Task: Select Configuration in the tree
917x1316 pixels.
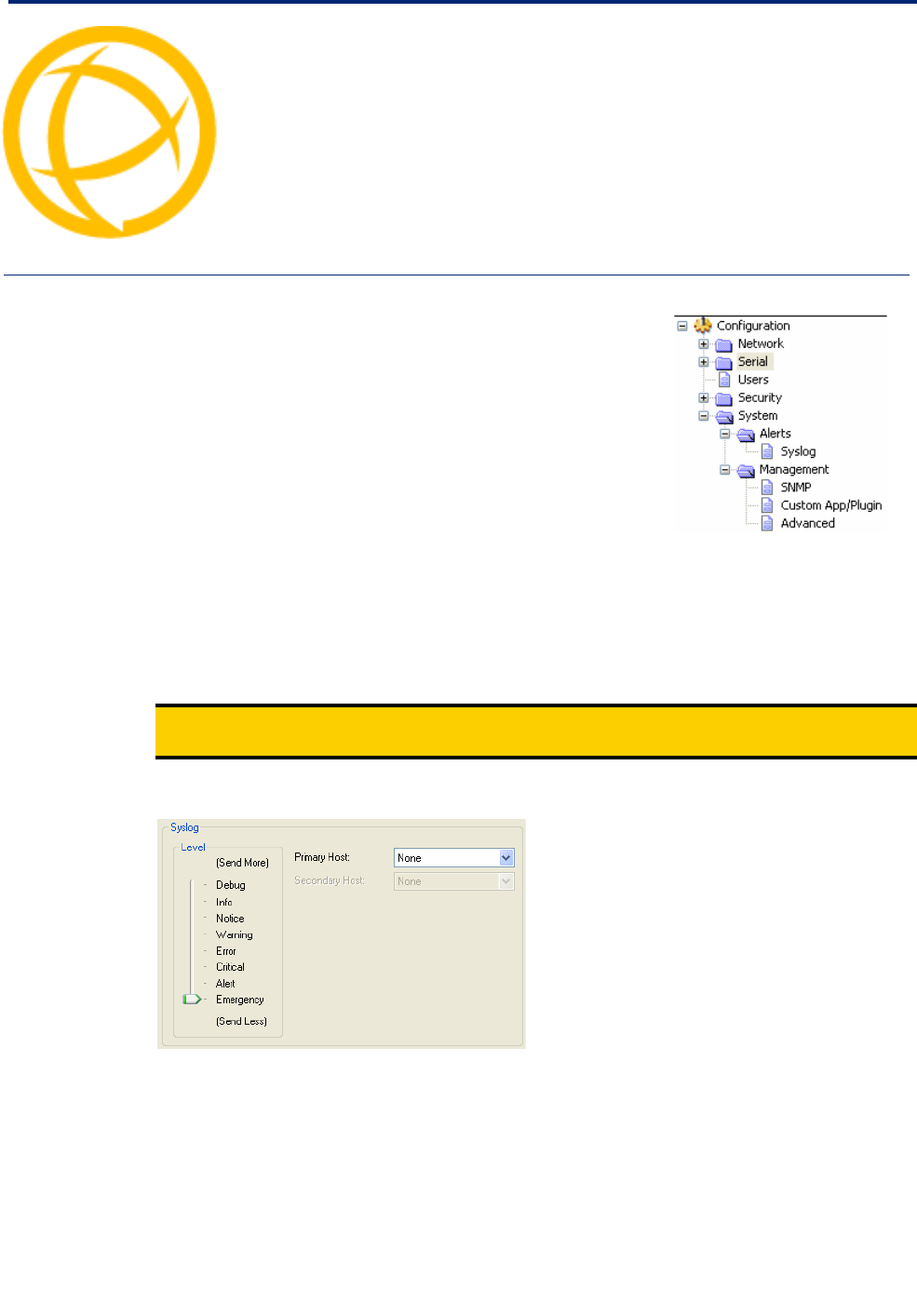Action: (753, 326)
